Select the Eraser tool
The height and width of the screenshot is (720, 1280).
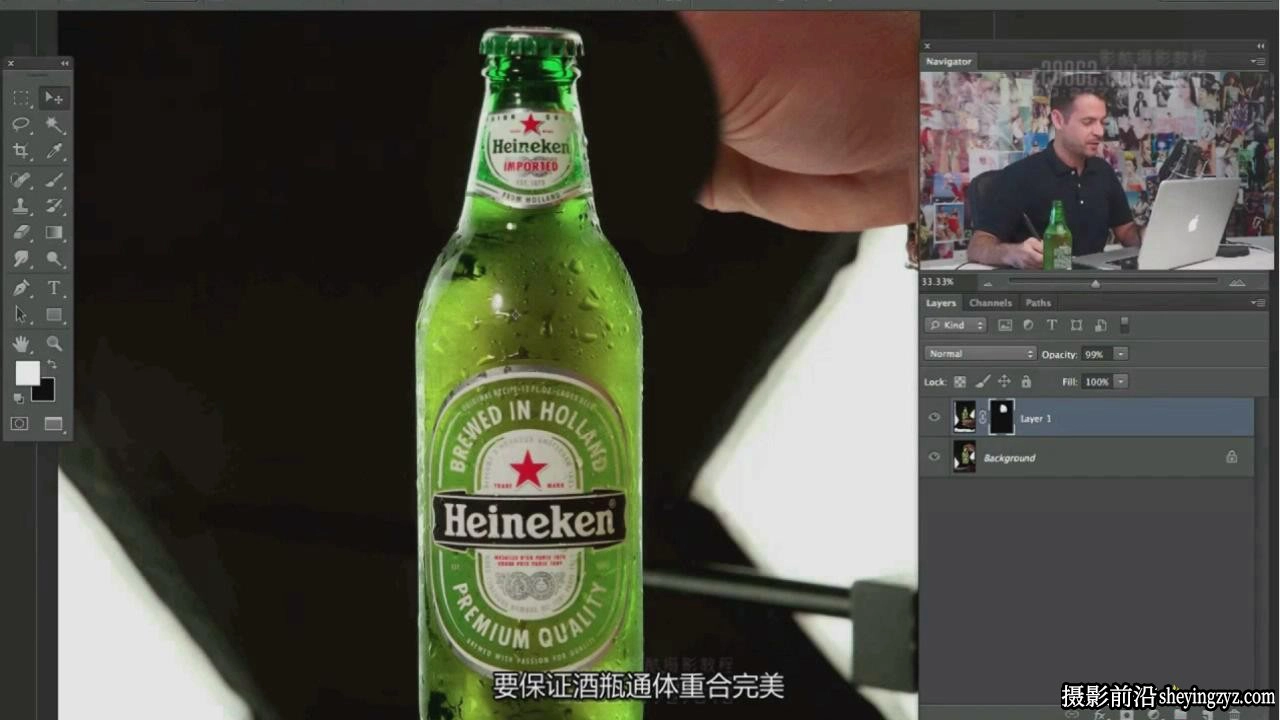pyautogui.click(x=21, y=232)
